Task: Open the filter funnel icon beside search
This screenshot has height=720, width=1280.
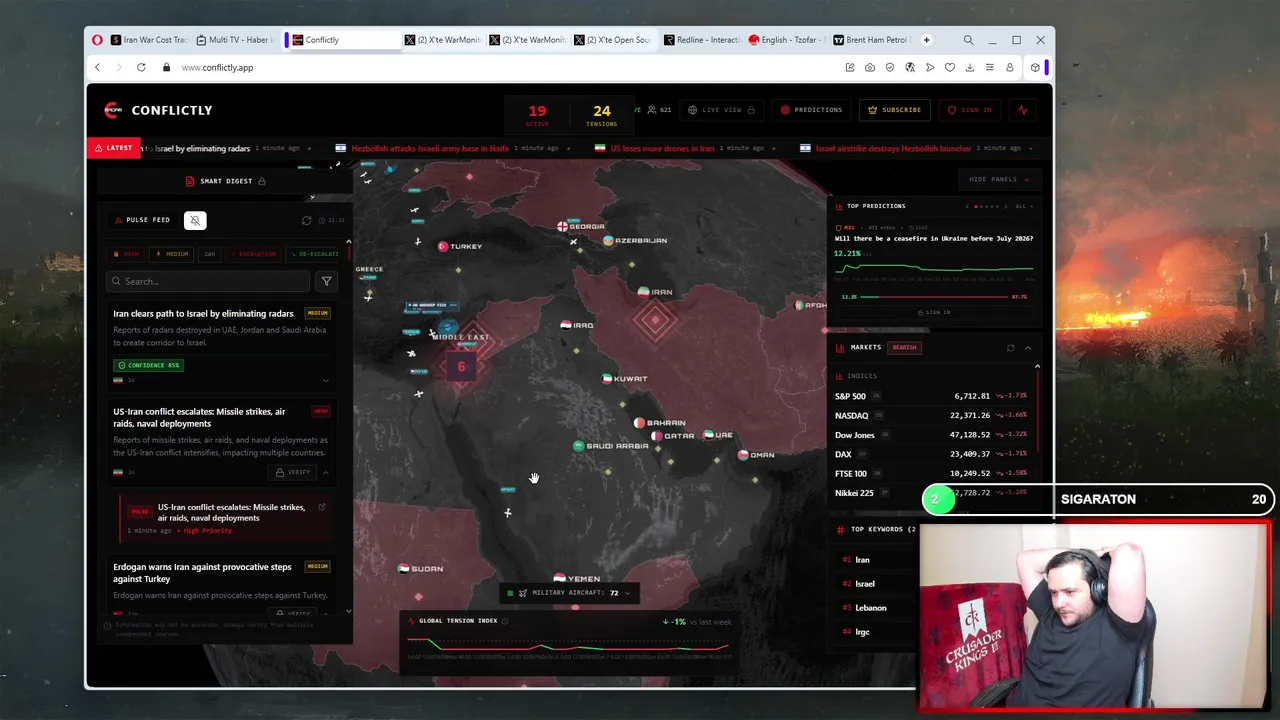Action: (x=326, y=281)
